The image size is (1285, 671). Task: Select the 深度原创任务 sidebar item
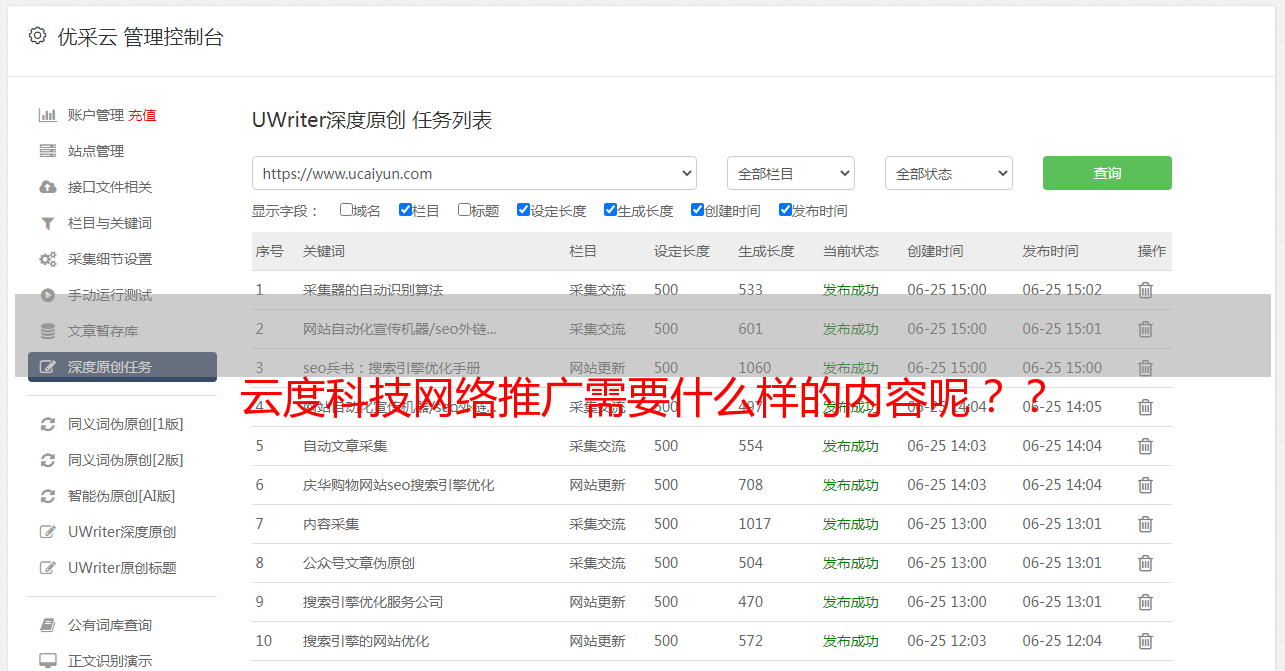click(122, 367)
